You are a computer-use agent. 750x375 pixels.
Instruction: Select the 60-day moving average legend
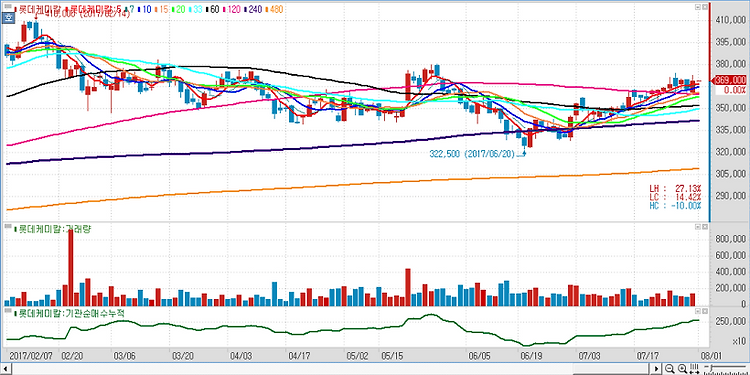[212, 9]
